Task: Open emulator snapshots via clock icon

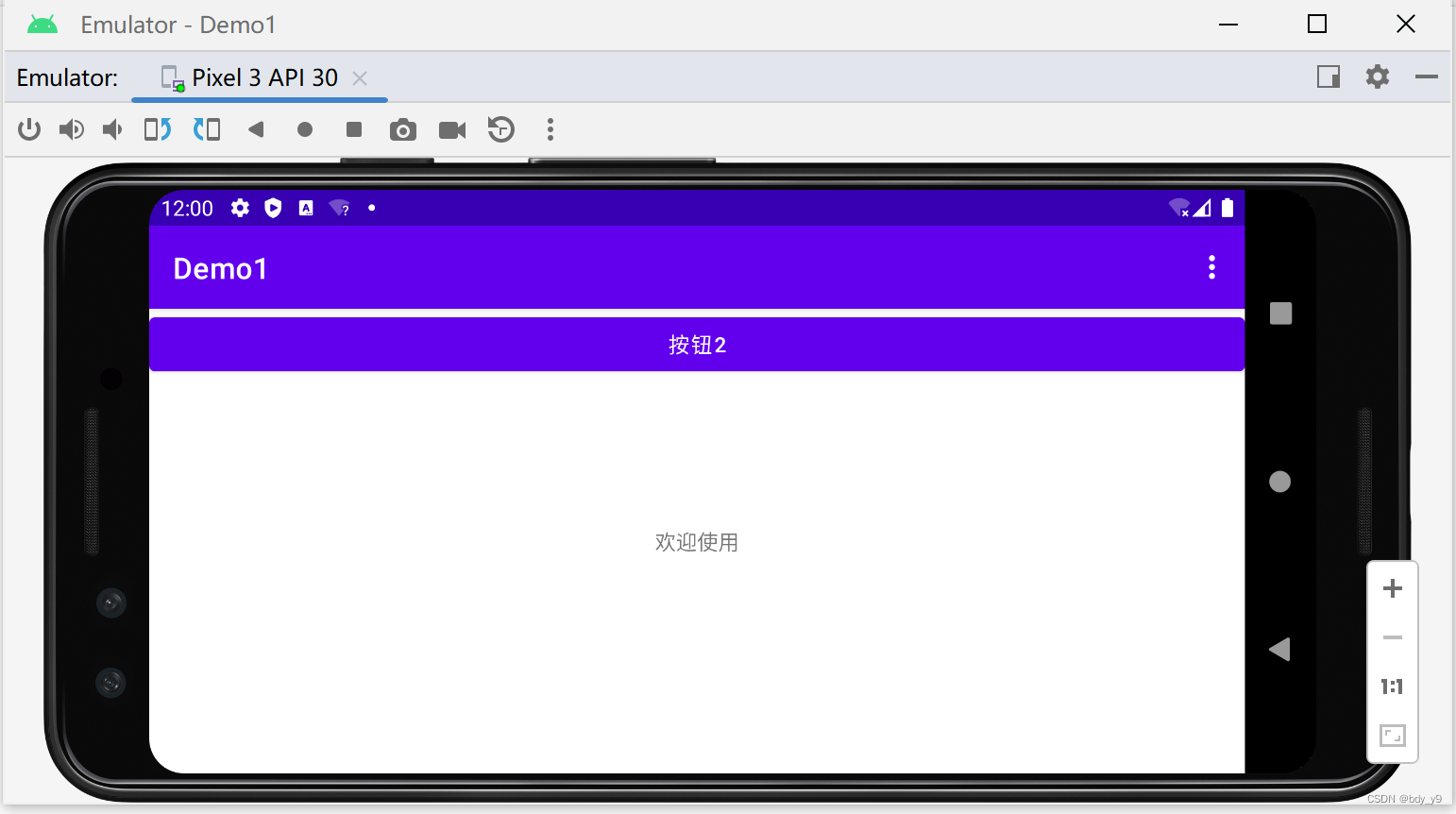Action: (x=500, y=129)
